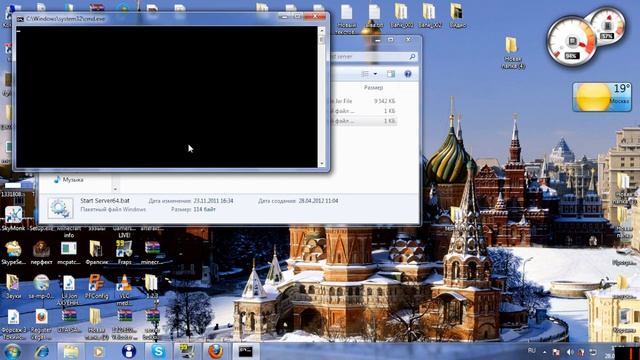Open the Франсис folder on desktop
The height and width of the screenshot is (360, 640).
pos(96,253)
